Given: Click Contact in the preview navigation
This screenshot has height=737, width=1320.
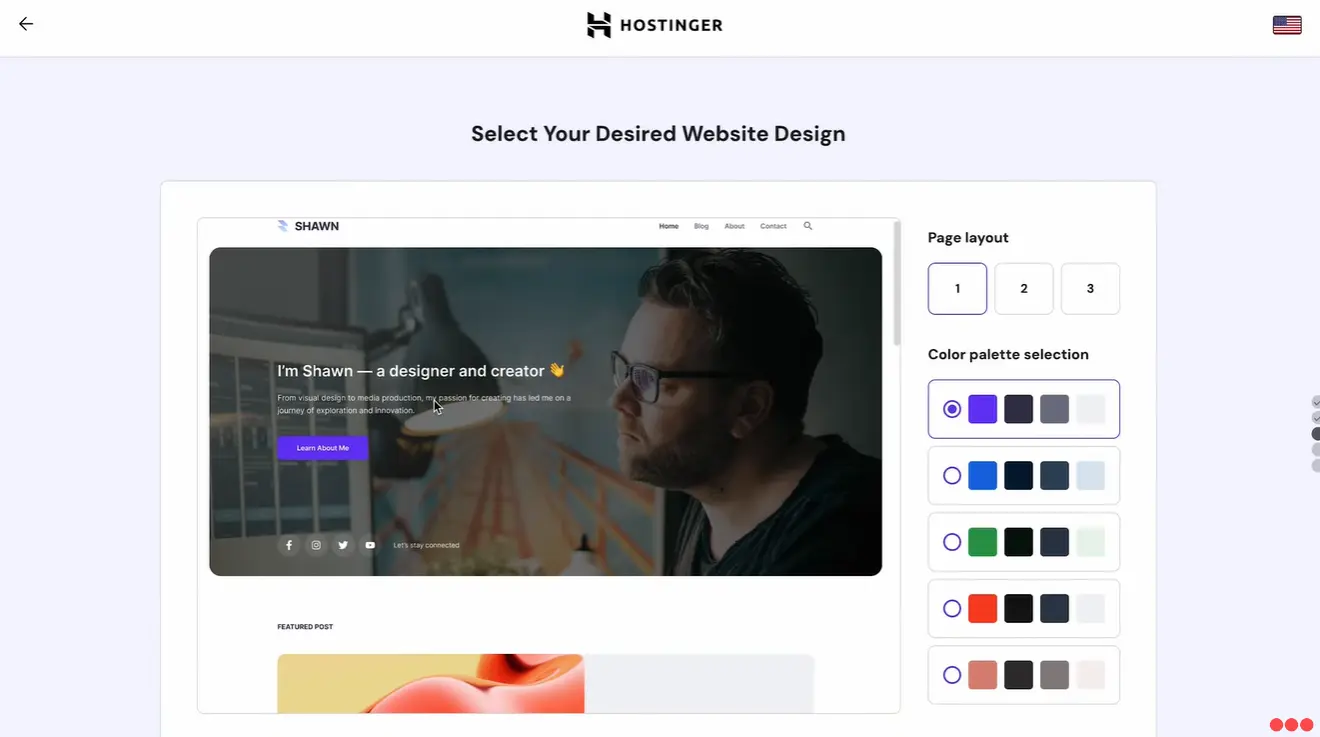Looking at the screenshot, I should pos(773,226).
